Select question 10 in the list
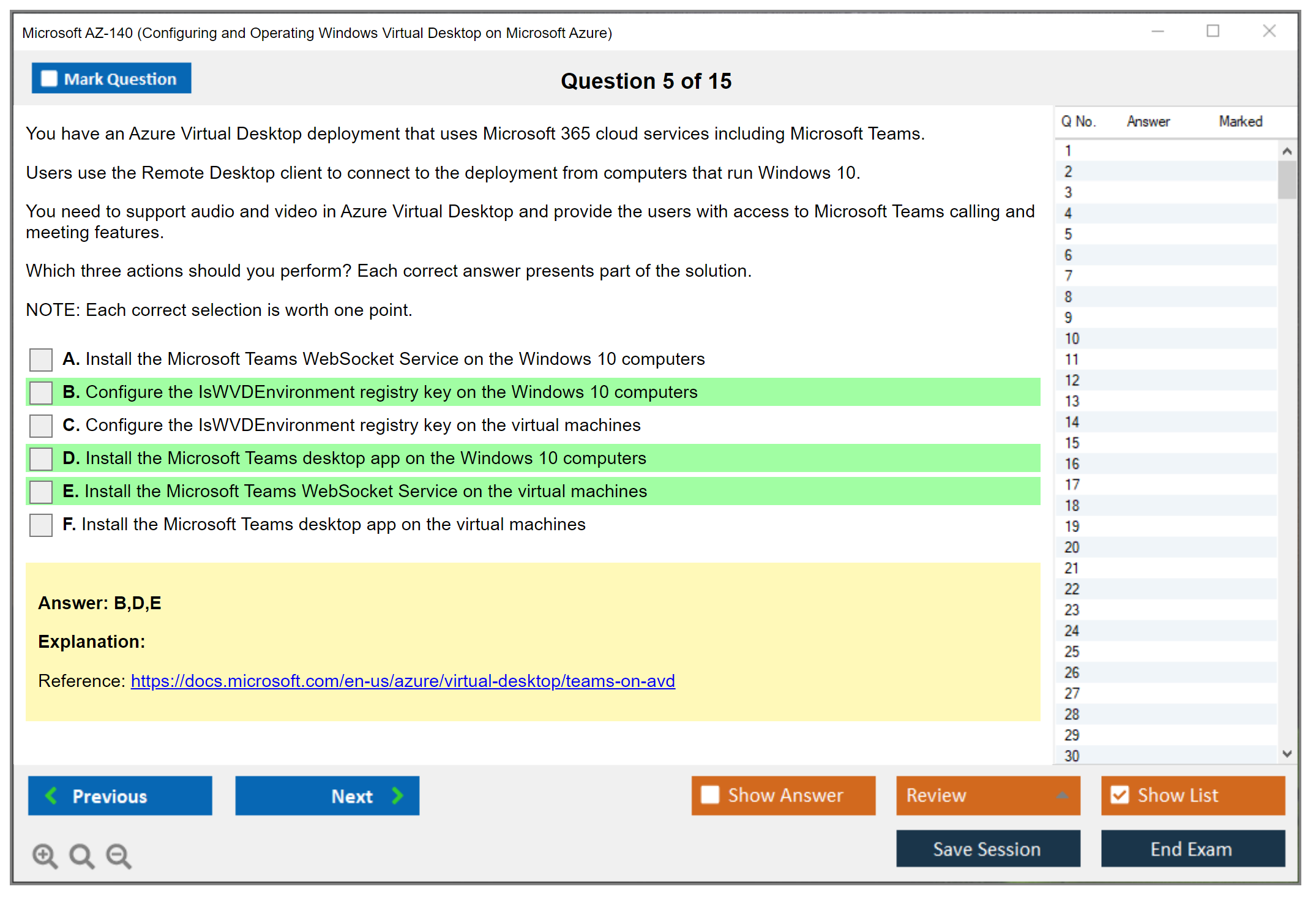The height and width of the screenshot is (900, 1316). point(1072,339)
